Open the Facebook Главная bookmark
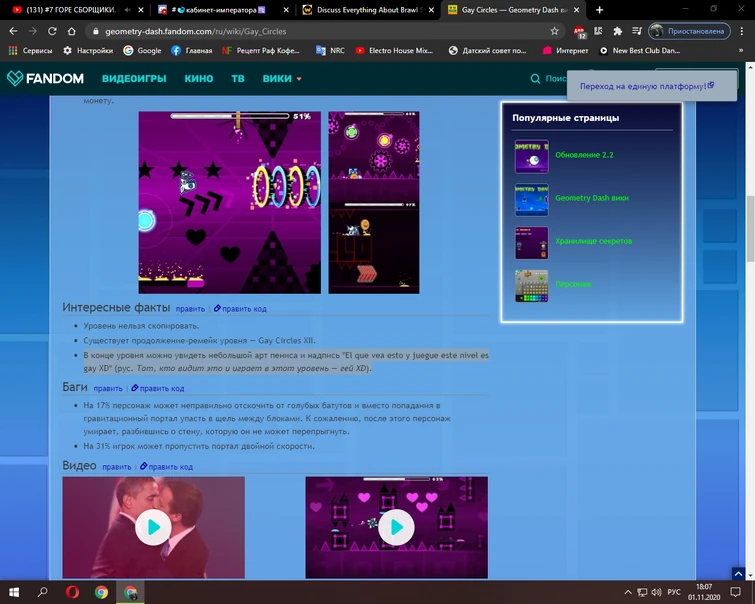This screenshot has height=604, width=755. tap(192, 51)
